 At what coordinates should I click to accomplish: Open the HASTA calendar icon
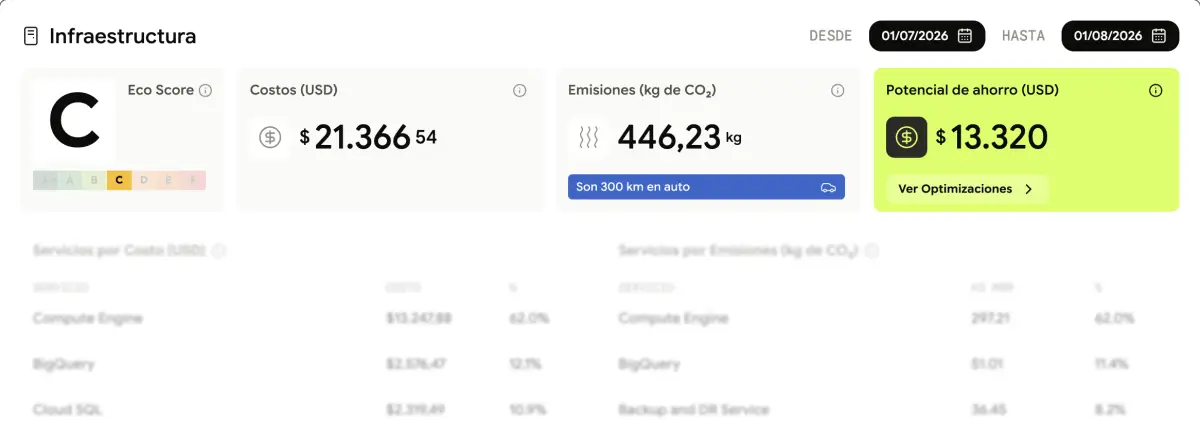click(1158, 36)
